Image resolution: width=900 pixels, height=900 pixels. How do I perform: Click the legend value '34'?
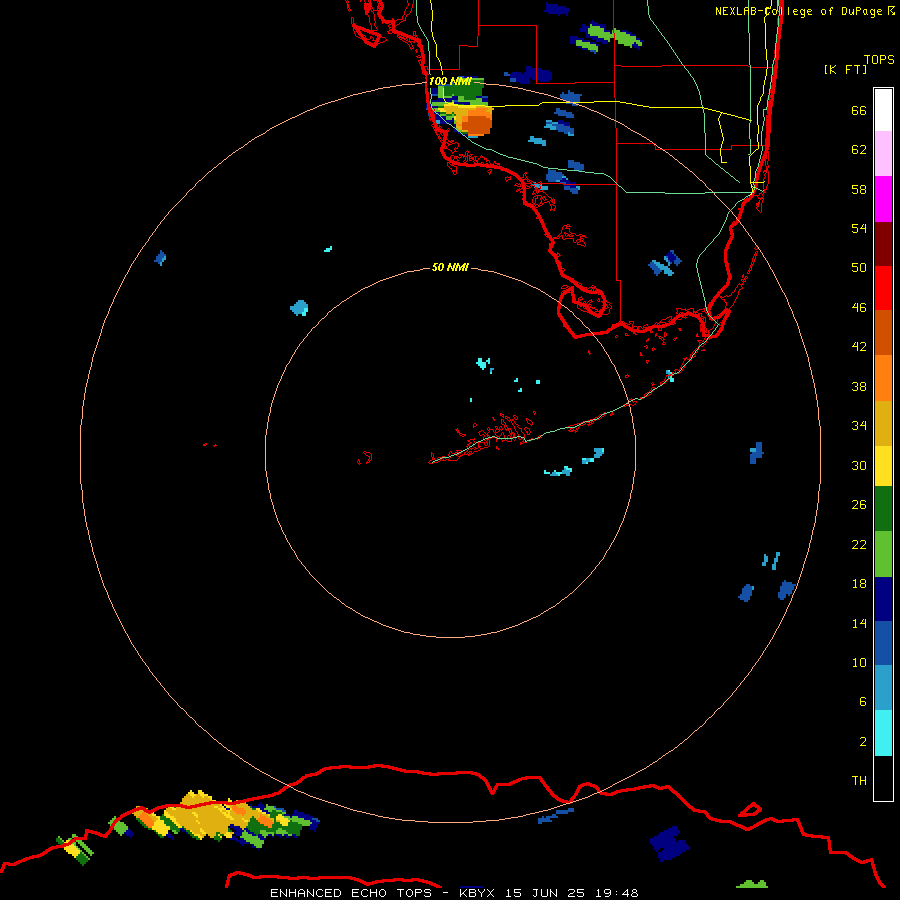(859, 426)
